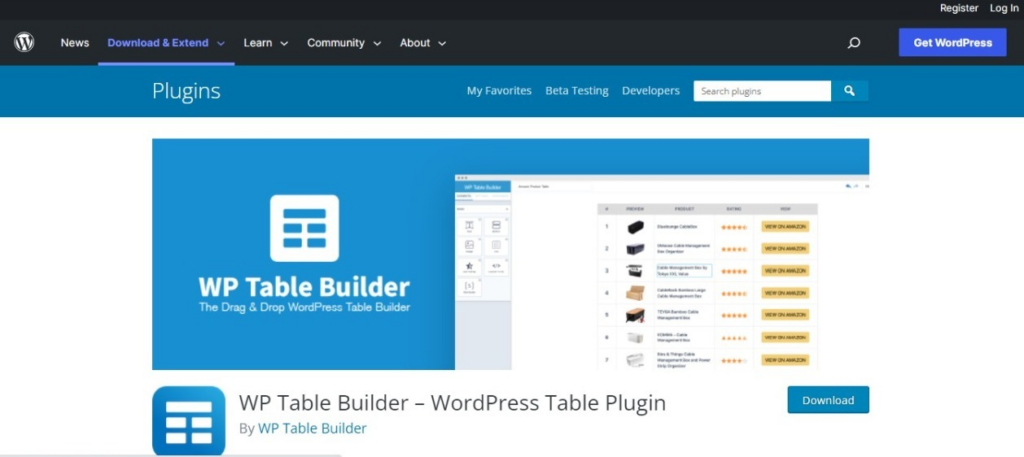Image resolution: width=1024 pixels, height=457 pixels.
Task: Go to the Plugins heading link
Action: 186,91
